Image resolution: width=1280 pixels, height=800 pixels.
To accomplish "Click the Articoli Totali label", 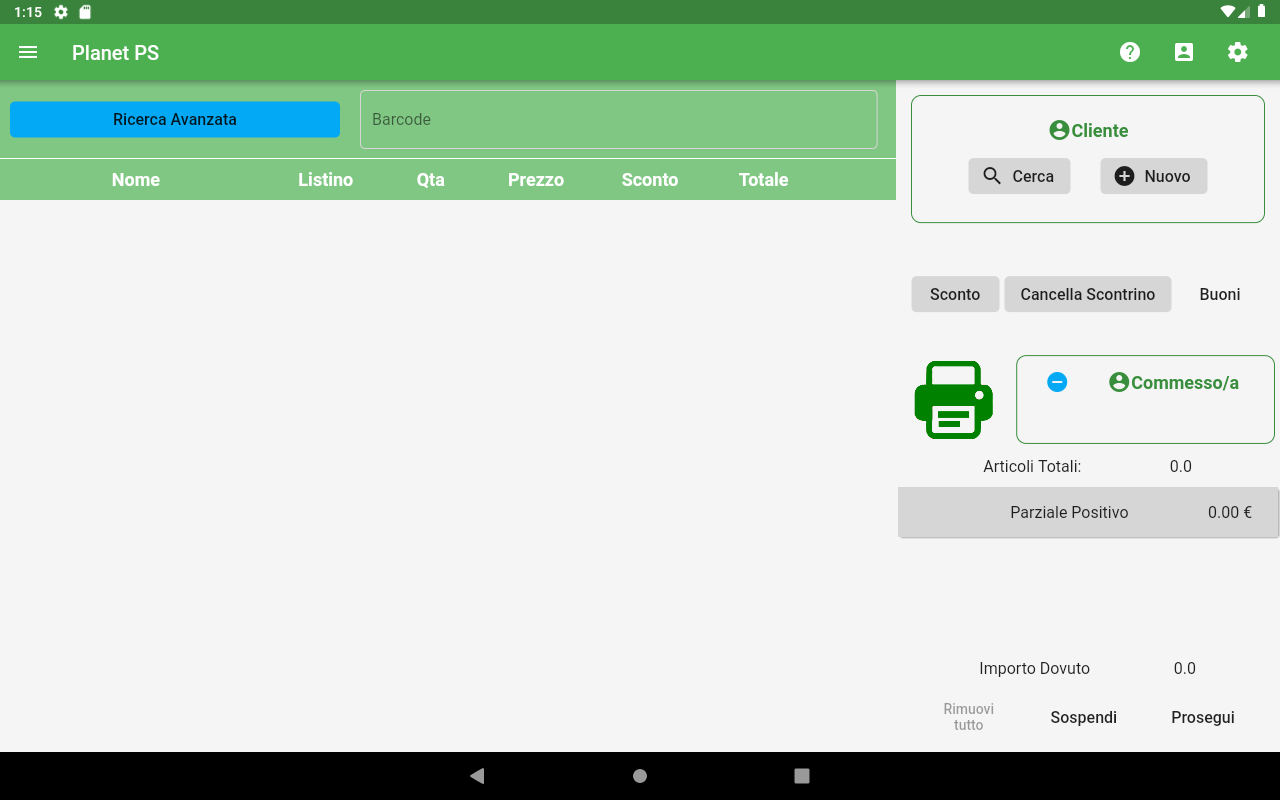I will click(1032, 466).
